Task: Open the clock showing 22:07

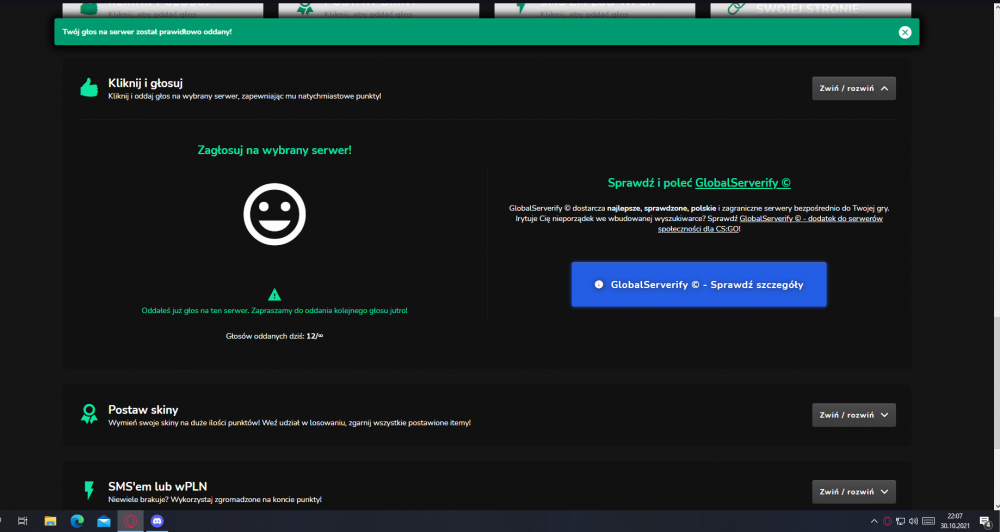Action: [x=955, y=521]
